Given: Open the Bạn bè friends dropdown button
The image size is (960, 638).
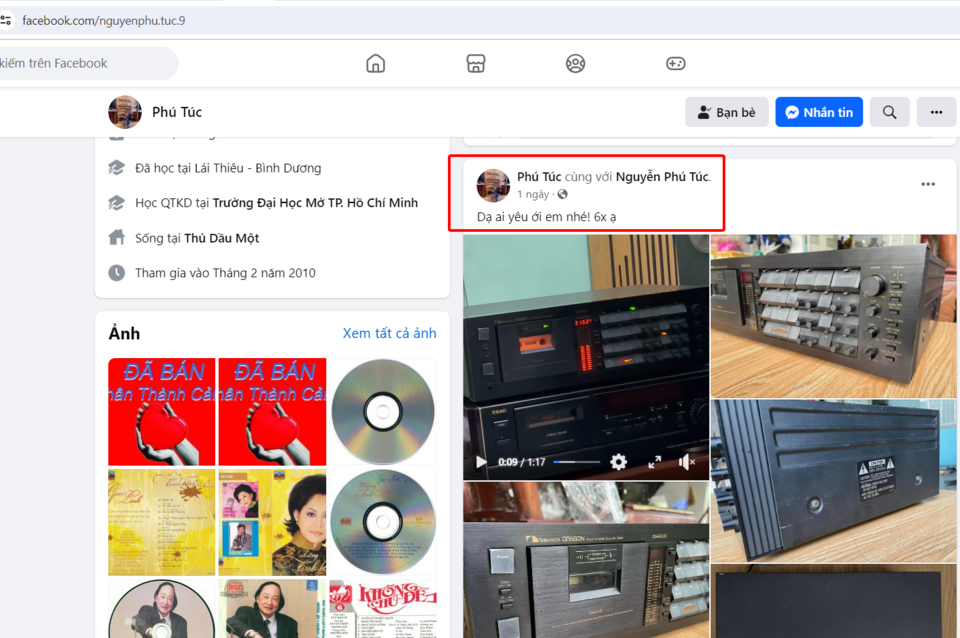Looking at the screenshot, I should [x=727, y=112].
